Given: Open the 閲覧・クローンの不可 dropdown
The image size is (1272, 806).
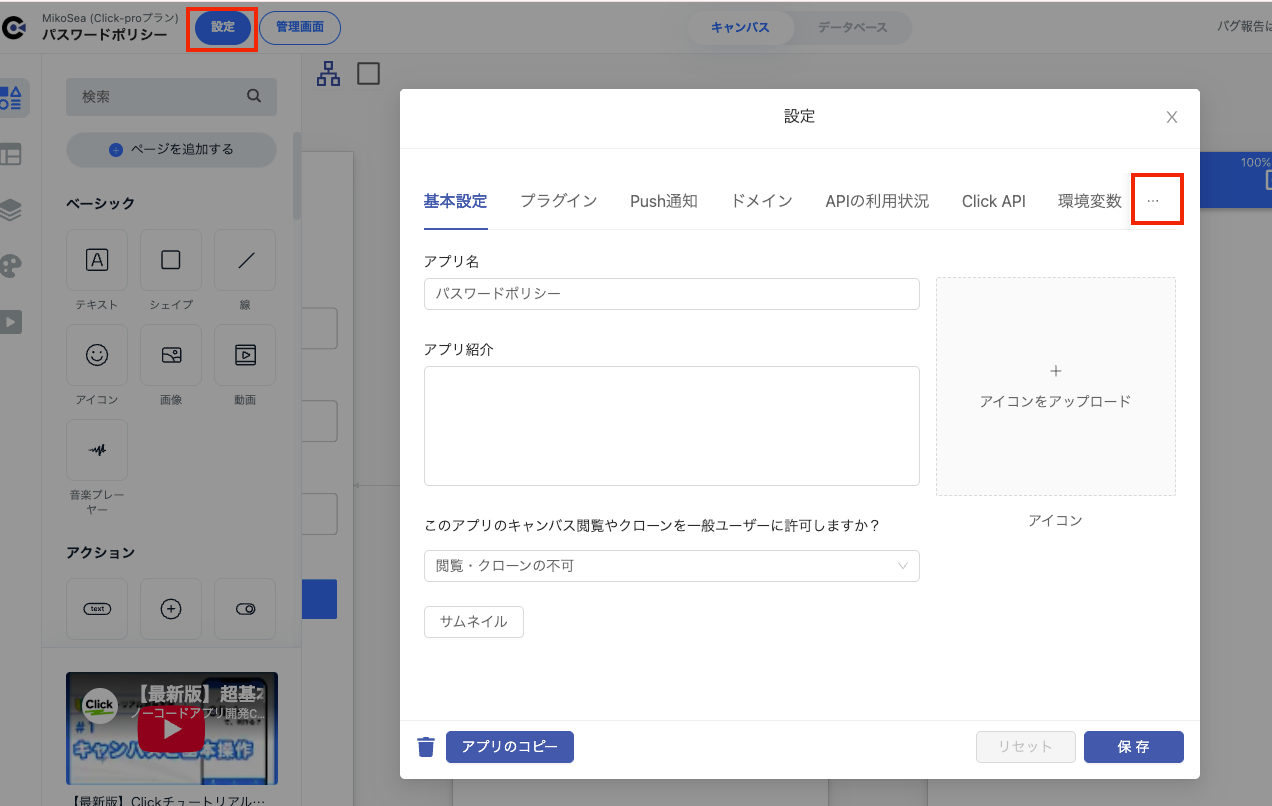Looking at the screenshot, I should (x=671, y=566).
